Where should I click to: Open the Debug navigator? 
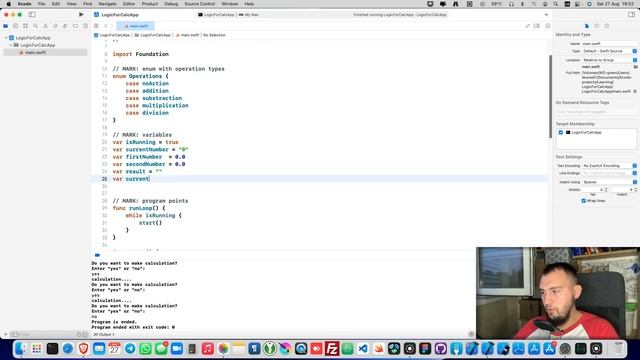pyautogui.click(x=65, y=26)
